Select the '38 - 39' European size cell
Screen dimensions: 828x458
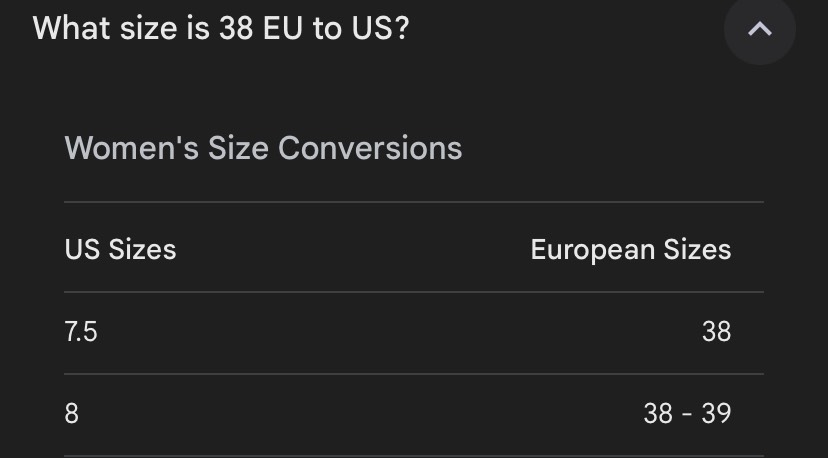point(688,414)
